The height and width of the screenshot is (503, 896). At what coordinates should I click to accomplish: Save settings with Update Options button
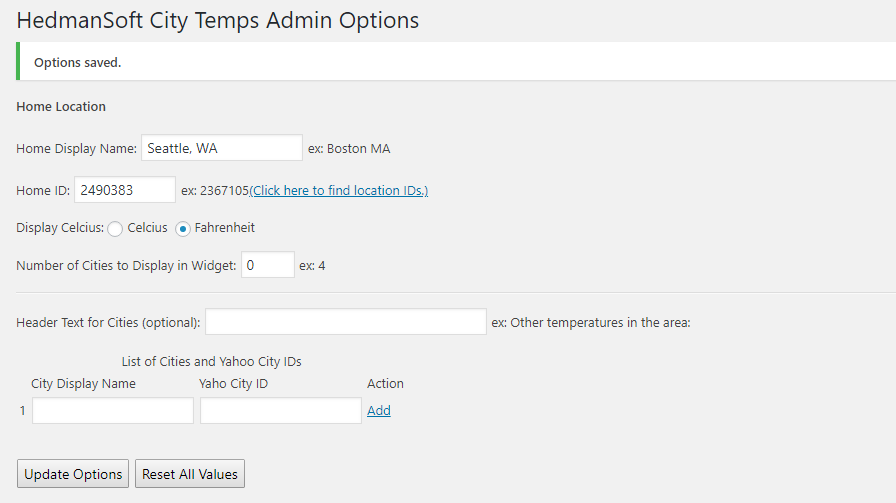tap(73, 474)
